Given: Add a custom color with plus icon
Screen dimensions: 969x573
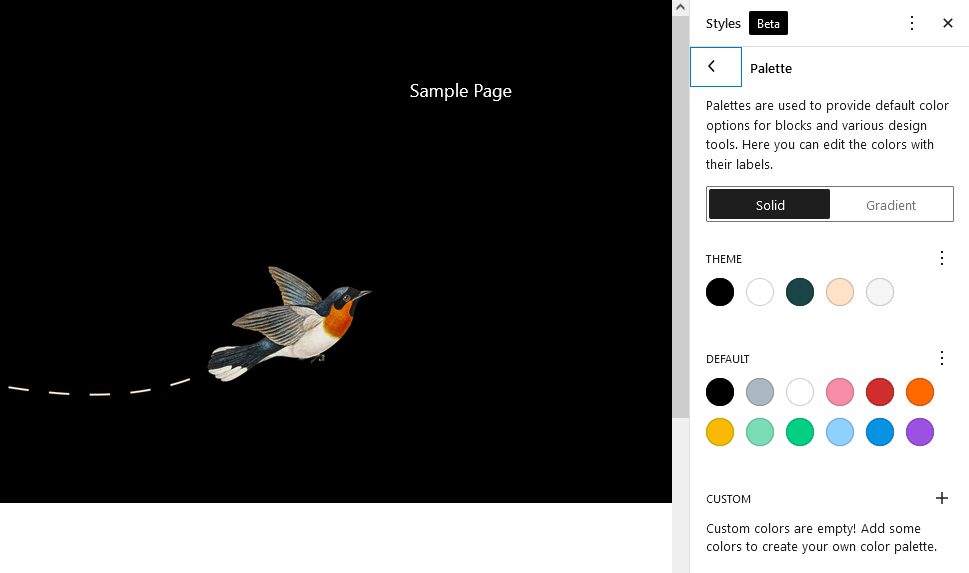Looking at the screenshot, I should pyautogui.click(x=941, y=498).
